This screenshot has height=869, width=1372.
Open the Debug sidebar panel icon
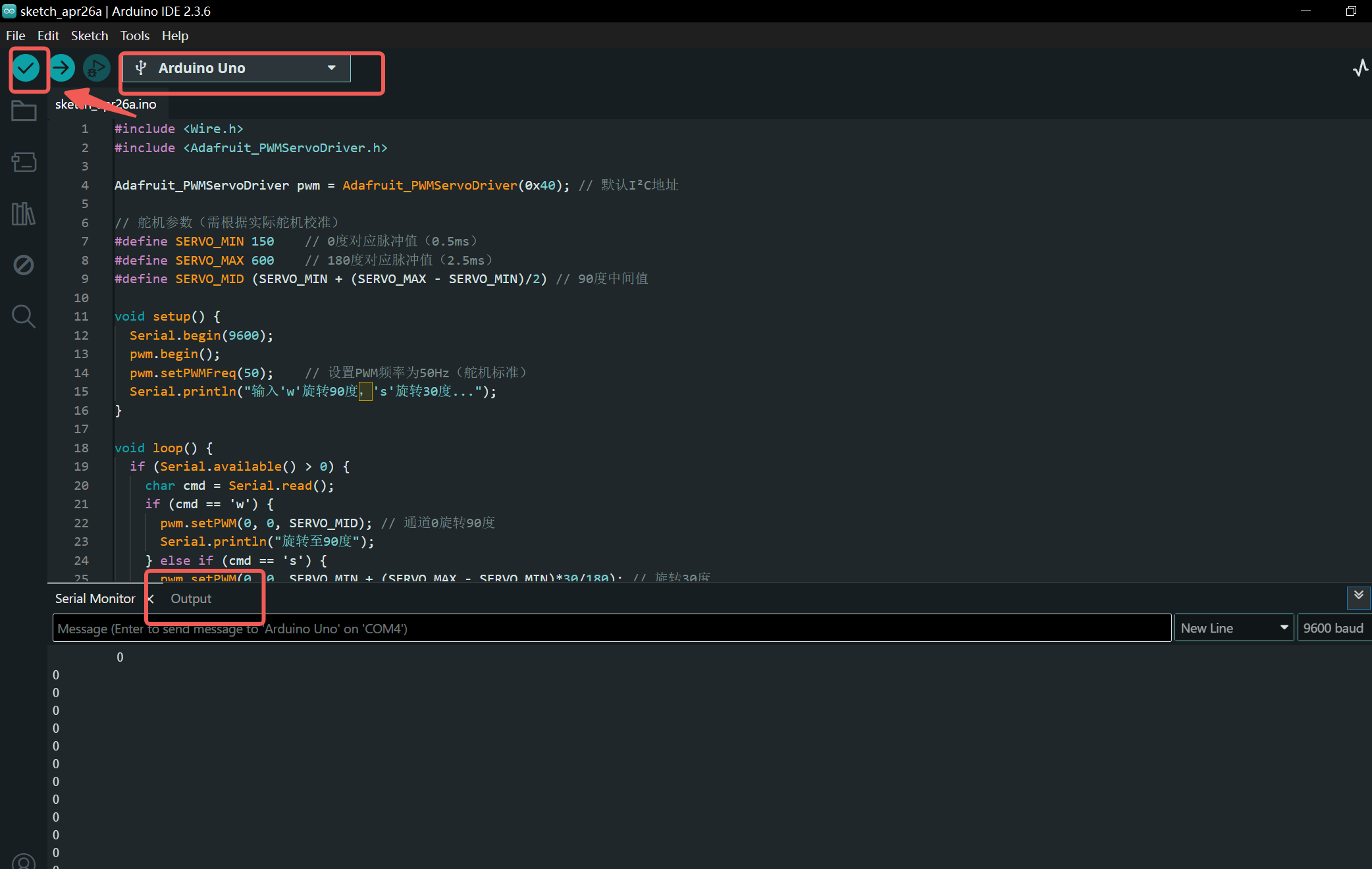pyautogui.click(x=24, y=265)
